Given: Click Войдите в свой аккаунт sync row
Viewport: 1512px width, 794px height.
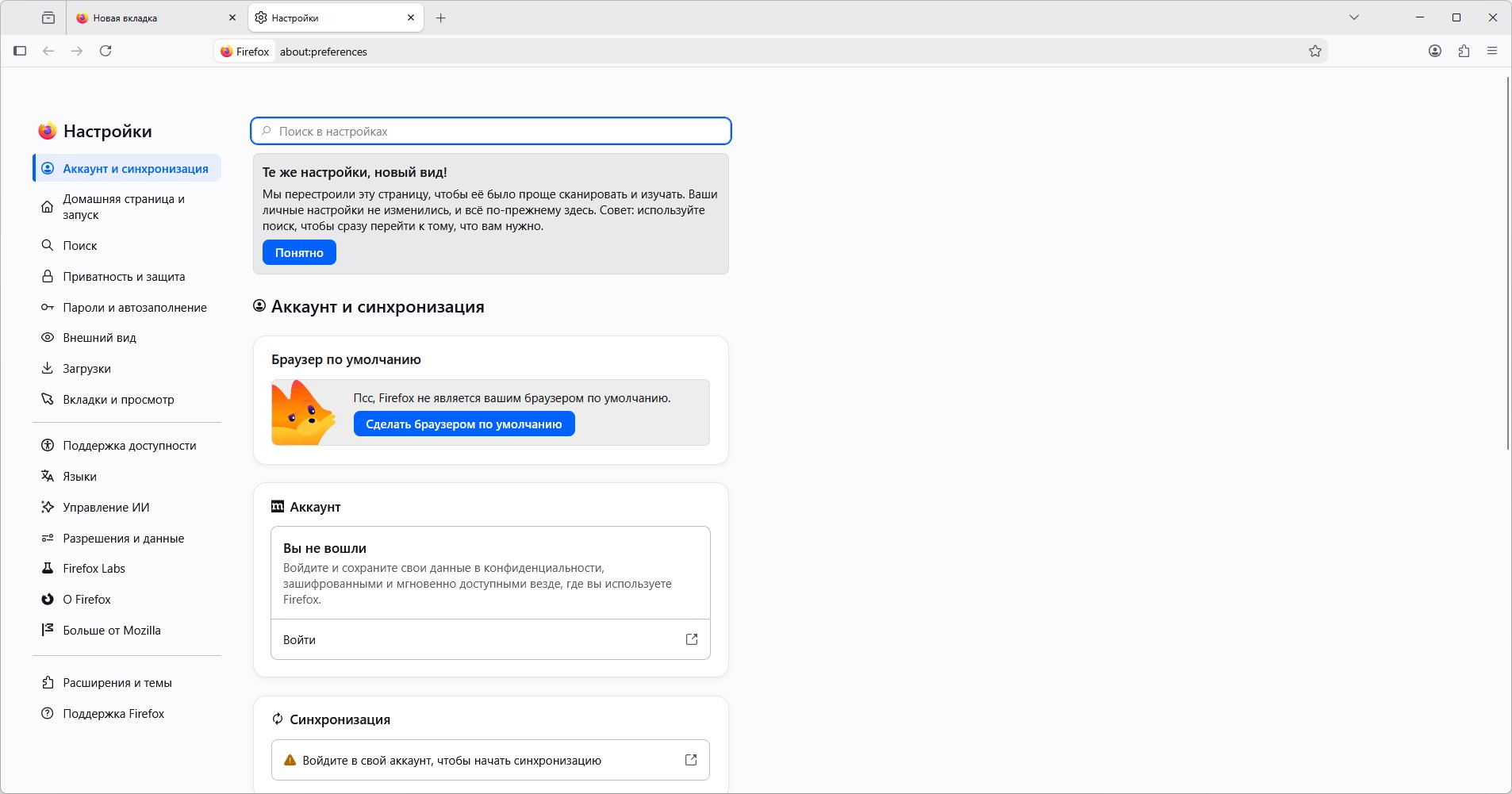Looking at the screenshot, I should pyautogui.click(x=490, y=760).
